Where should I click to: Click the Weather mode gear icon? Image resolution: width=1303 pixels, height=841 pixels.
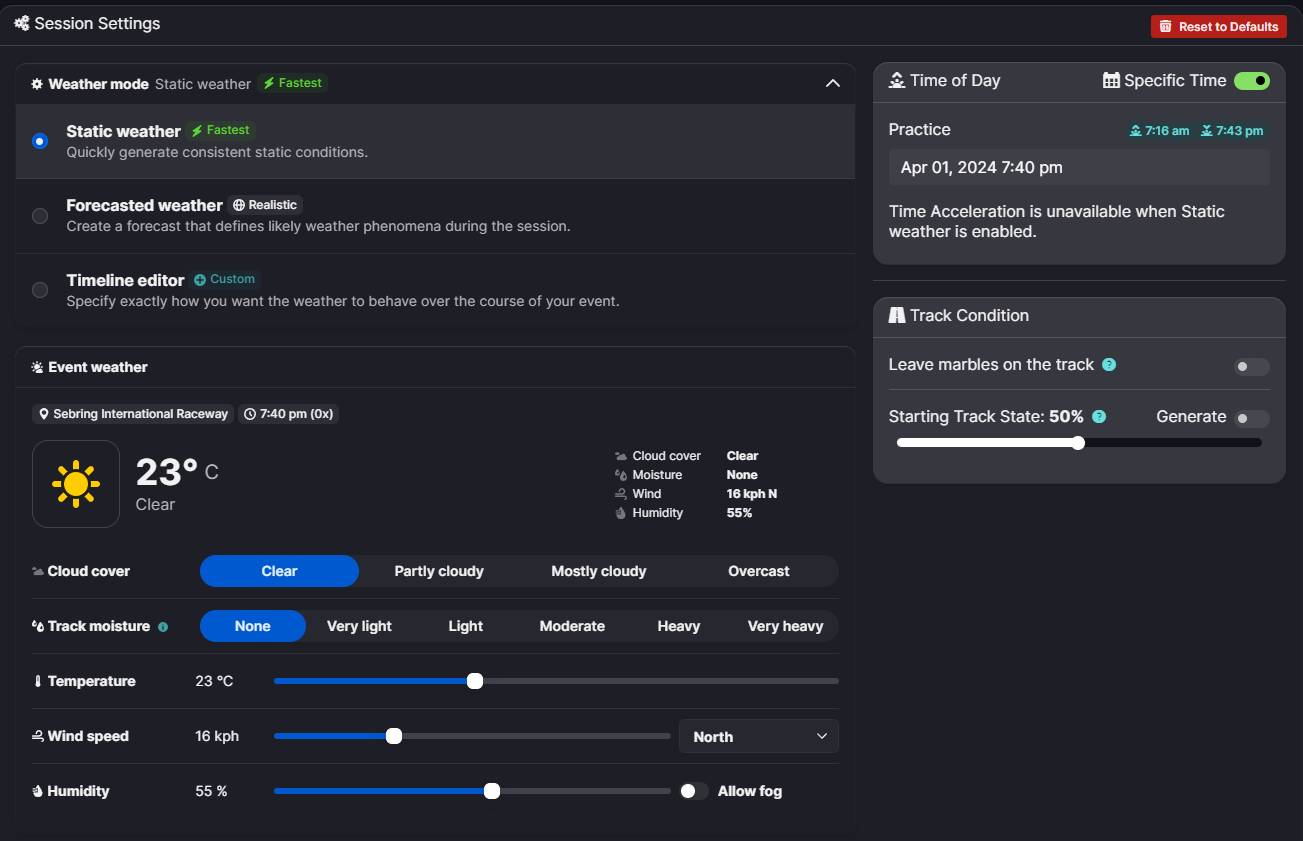pyautogui.click(x=37, y=84)
